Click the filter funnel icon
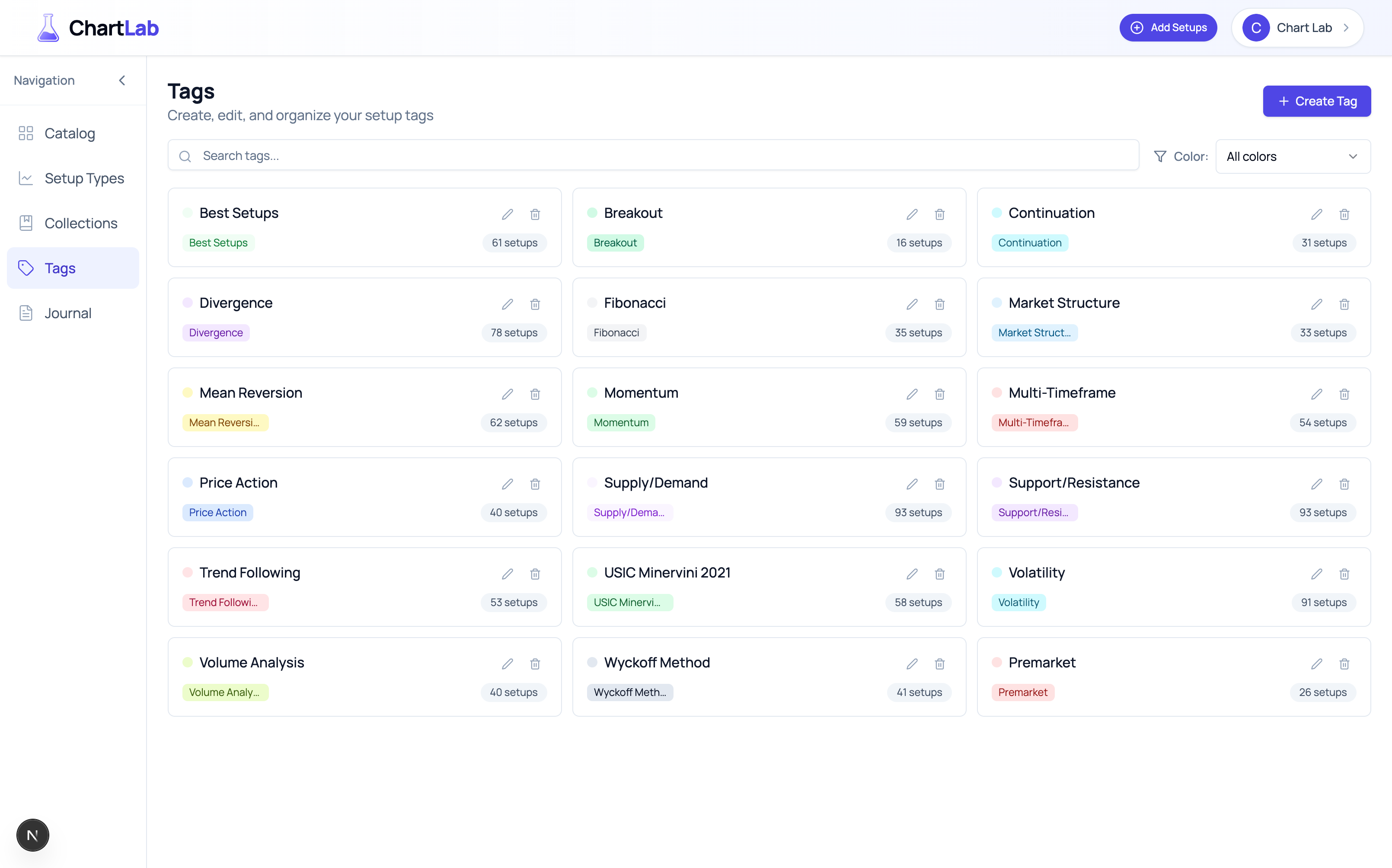The width and height of the screenshot is (1392, 868). point(1160,156)
